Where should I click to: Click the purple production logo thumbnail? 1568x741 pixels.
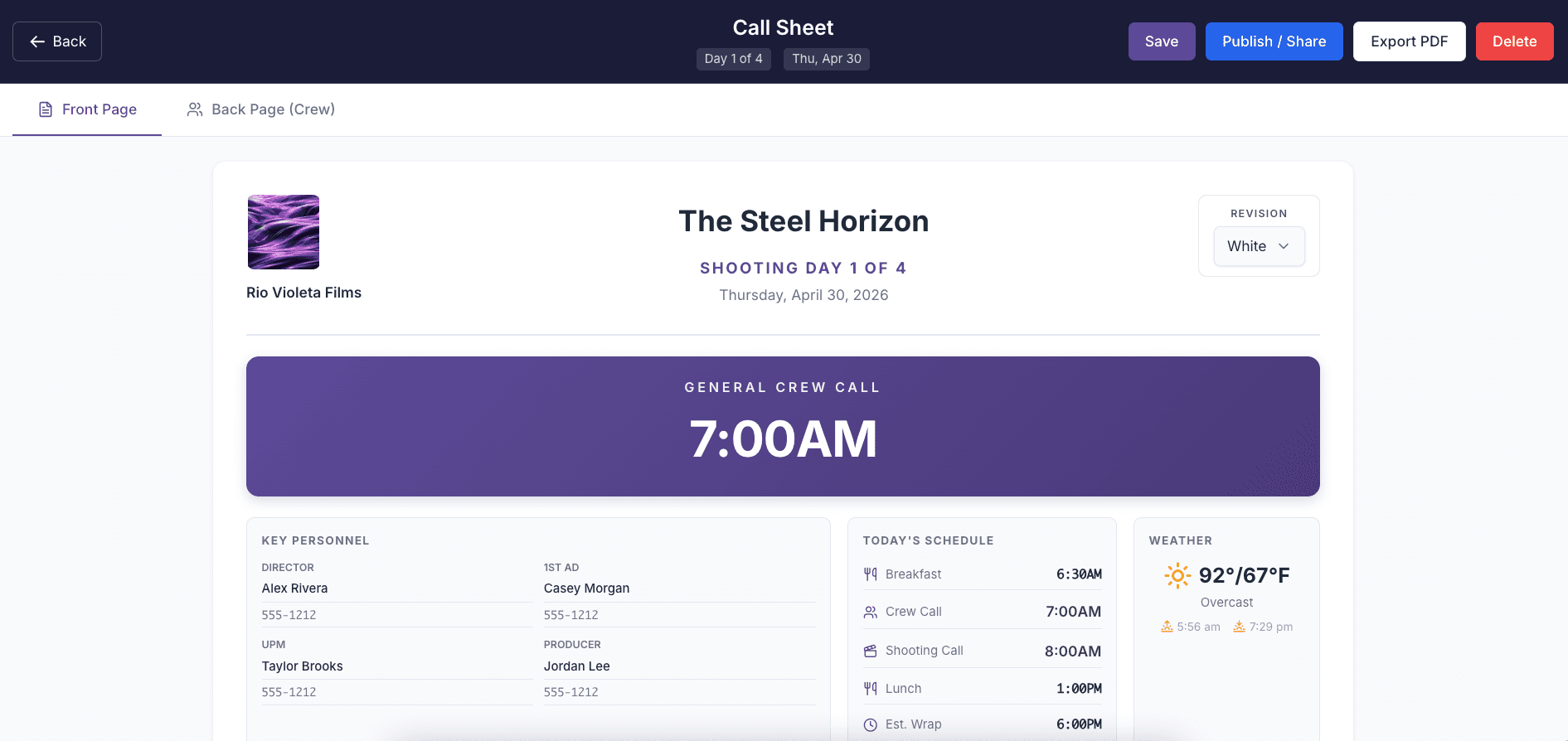tap(284, 232)
